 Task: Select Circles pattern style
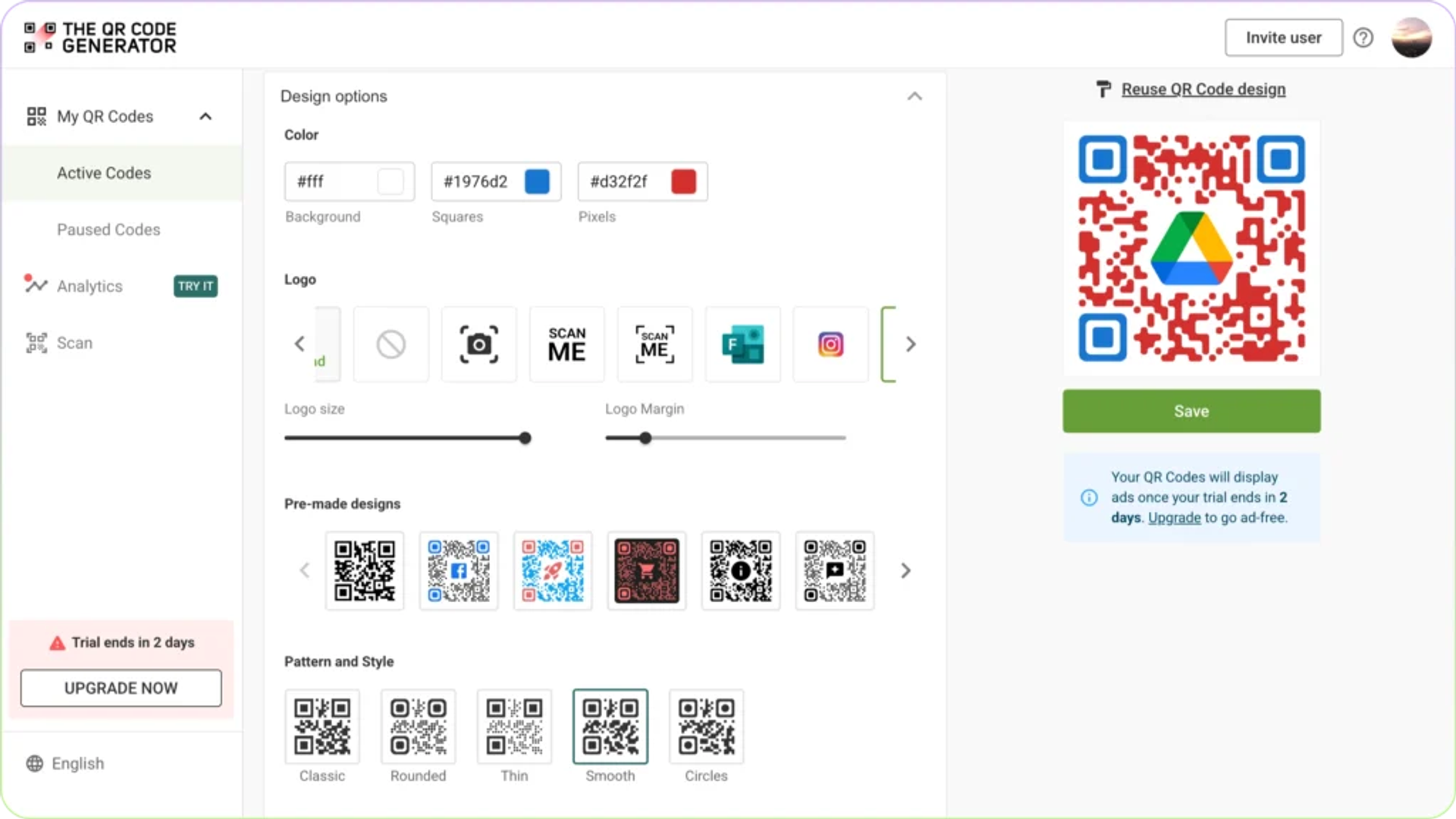pyautogui.click(x=706, y=726)
